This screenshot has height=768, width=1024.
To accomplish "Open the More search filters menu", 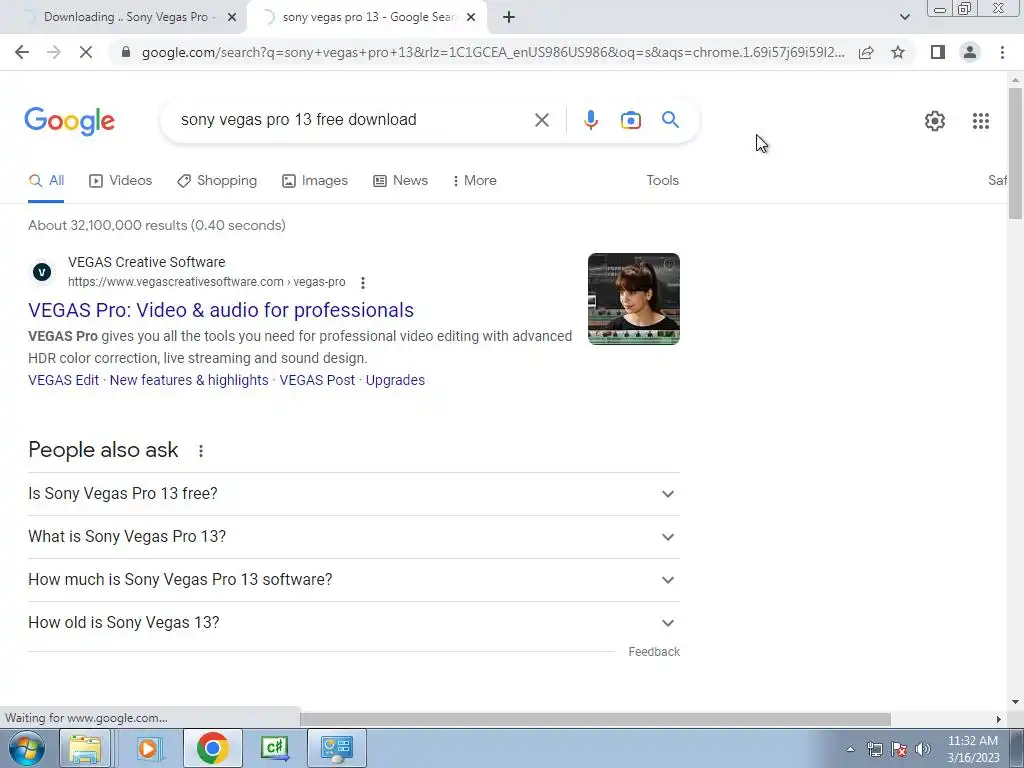I will tap(474, 181).
